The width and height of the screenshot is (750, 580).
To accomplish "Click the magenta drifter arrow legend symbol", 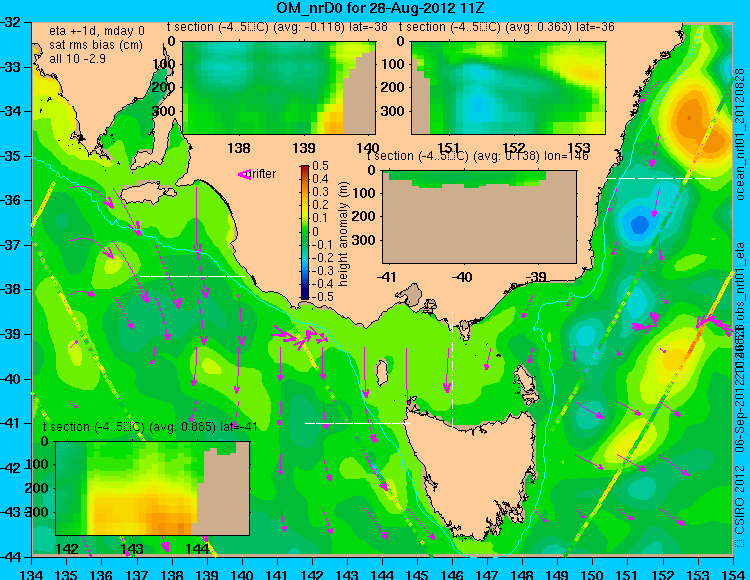I will point(244,175).
